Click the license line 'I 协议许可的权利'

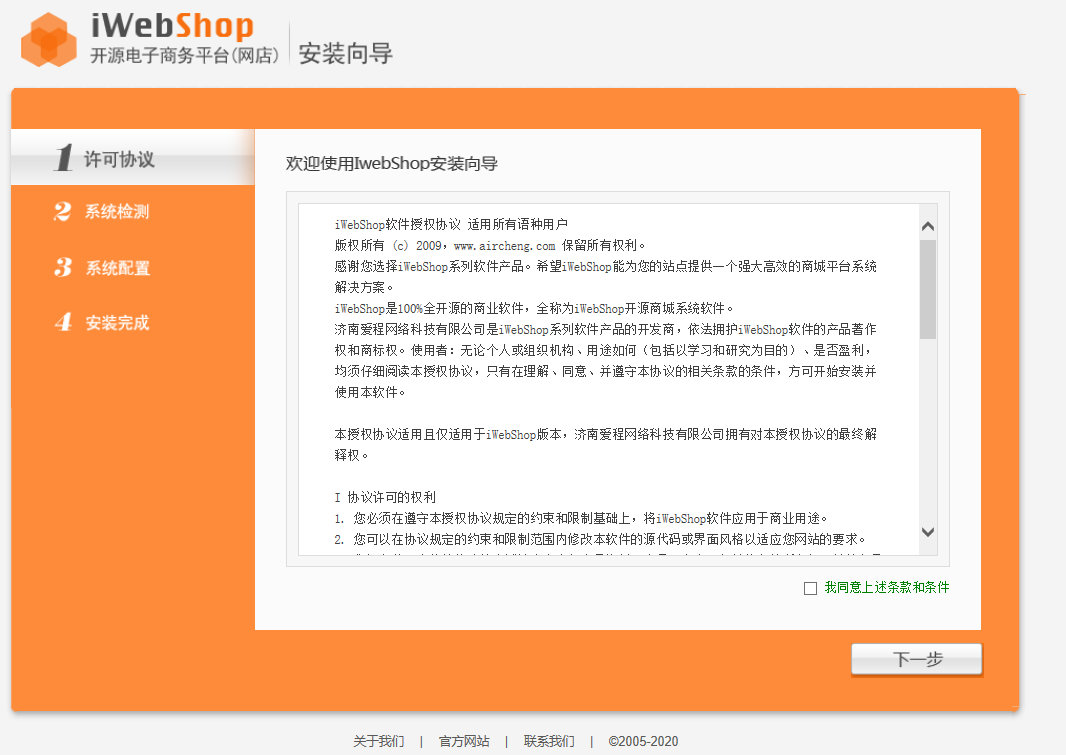pos(385,497)
